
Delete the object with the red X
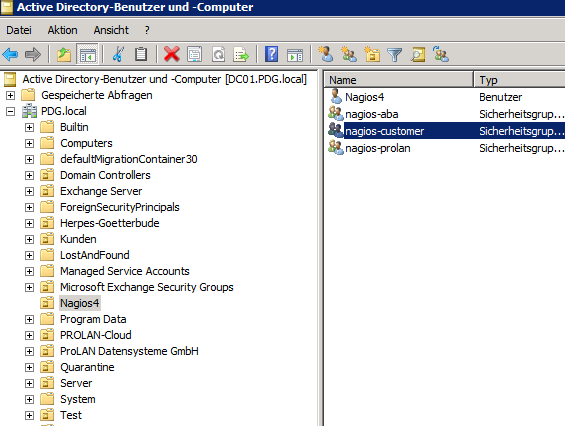click(172, 55)
